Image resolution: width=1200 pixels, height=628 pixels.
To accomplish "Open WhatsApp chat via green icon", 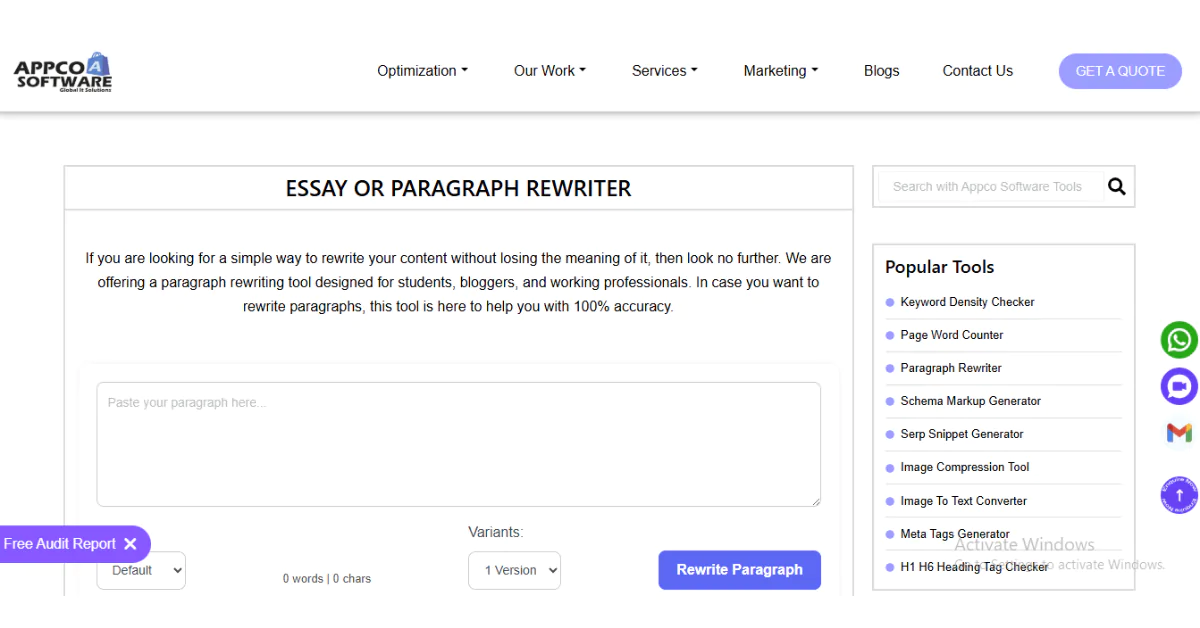I will click(x=1179, y=340).
